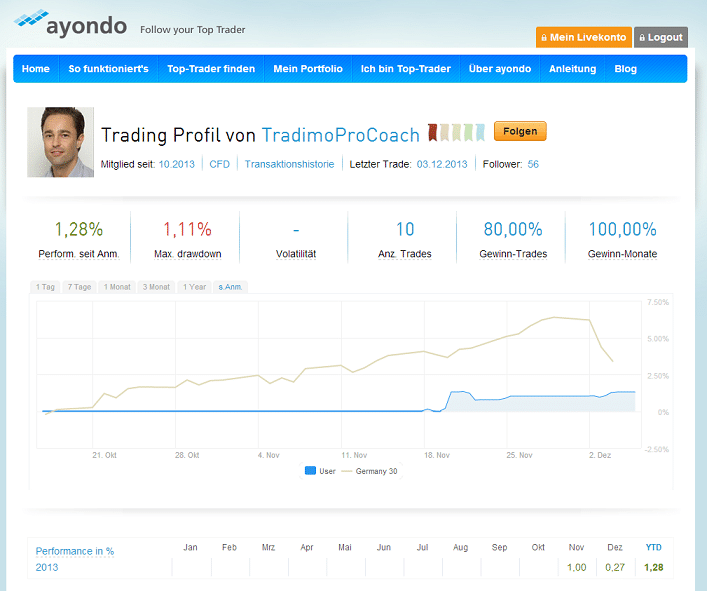The height and width of the screenshot is (591, 707).
Task: Go to the Home menu item
Action: pyautogui.click(x=35, y=69)
